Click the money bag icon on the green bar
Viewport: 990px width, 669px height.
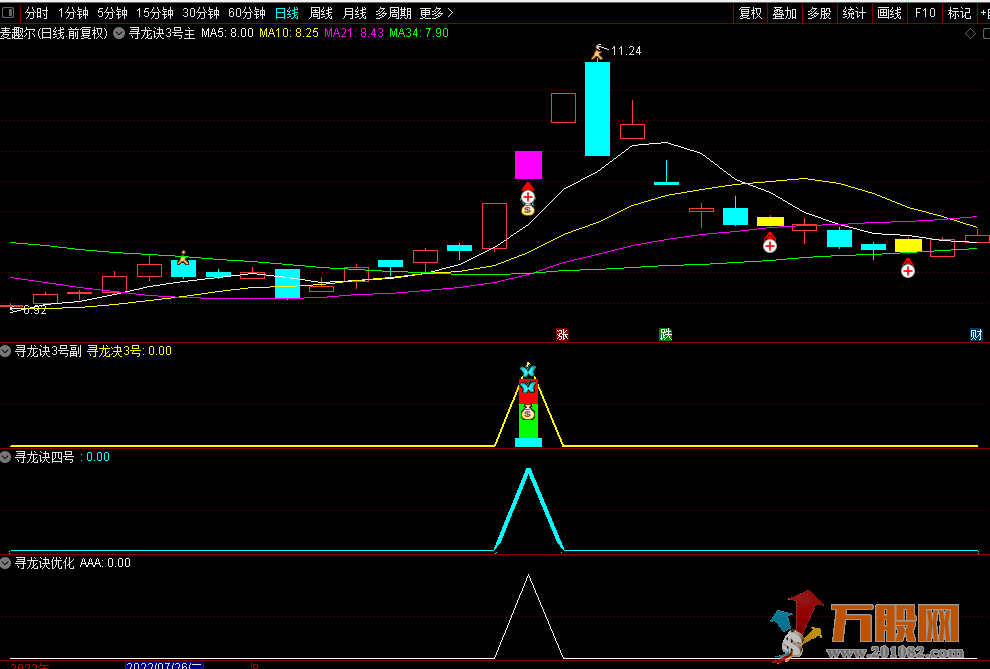pos(528,413)
